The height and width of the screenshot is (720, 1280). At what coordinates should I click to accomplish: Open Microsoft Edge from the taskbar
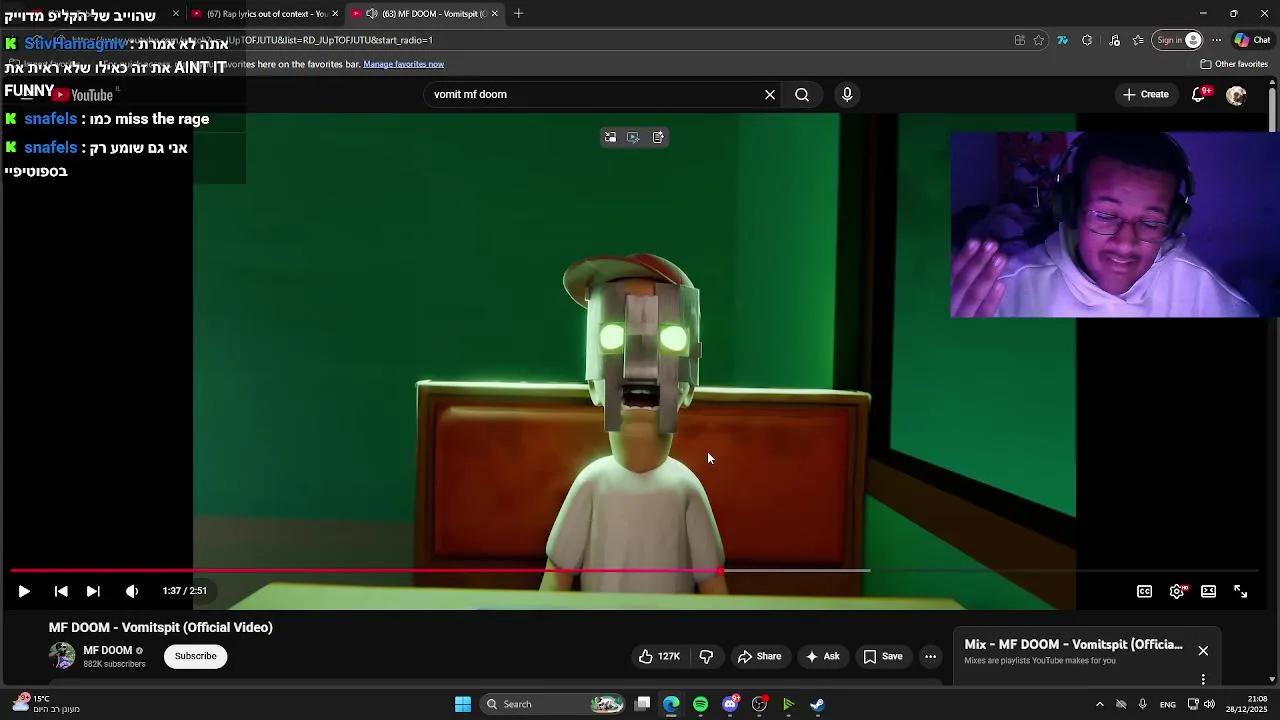point(671,704)
